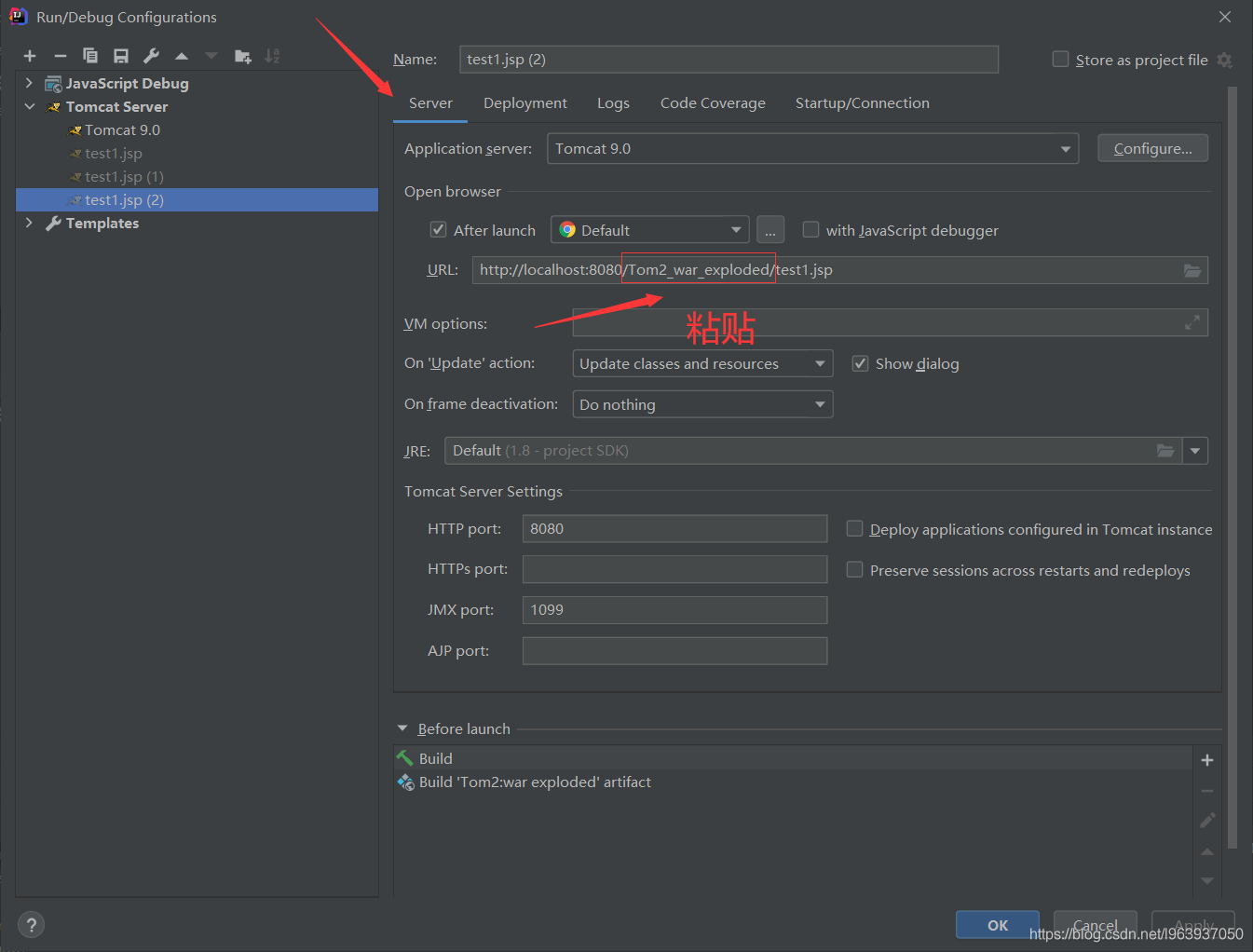The height and width of the screenshot is (952, 1253).
Task: Switch to the Deployment tab
Action: click(x=525, y=103)
